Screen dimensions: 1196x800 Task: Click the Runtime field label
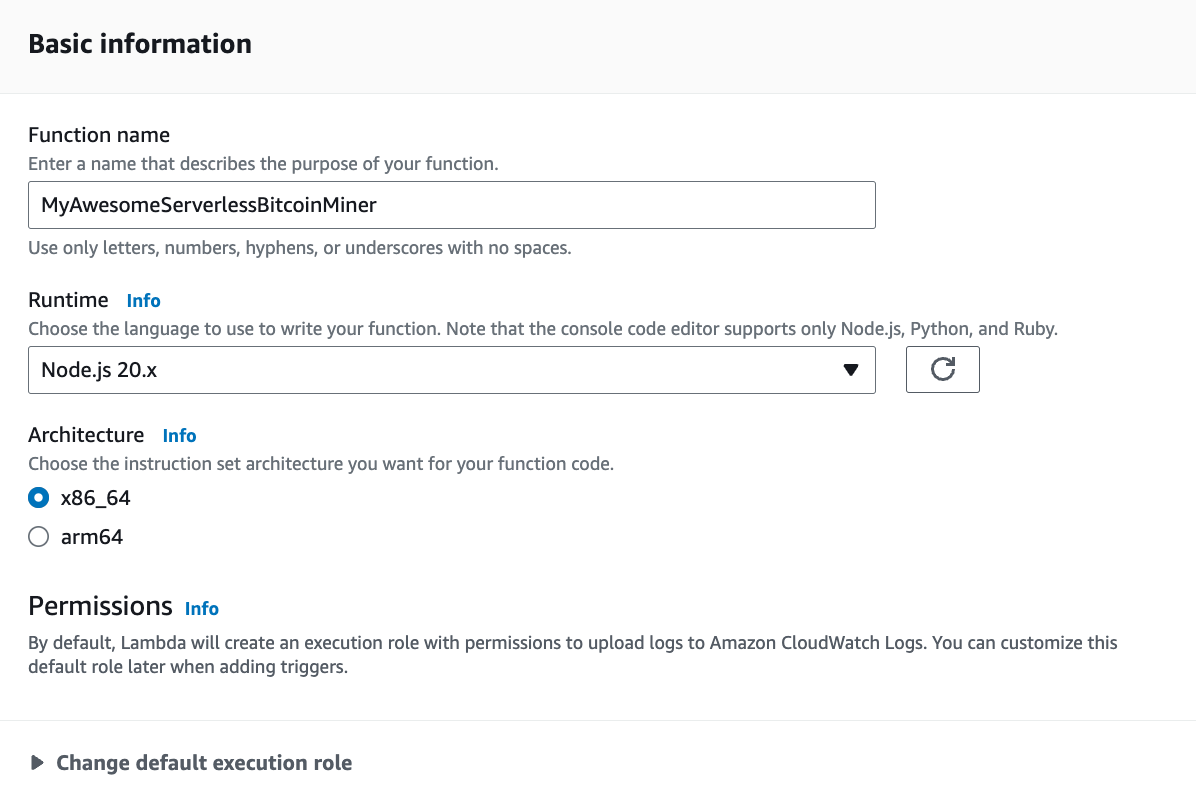coord(68,300)
